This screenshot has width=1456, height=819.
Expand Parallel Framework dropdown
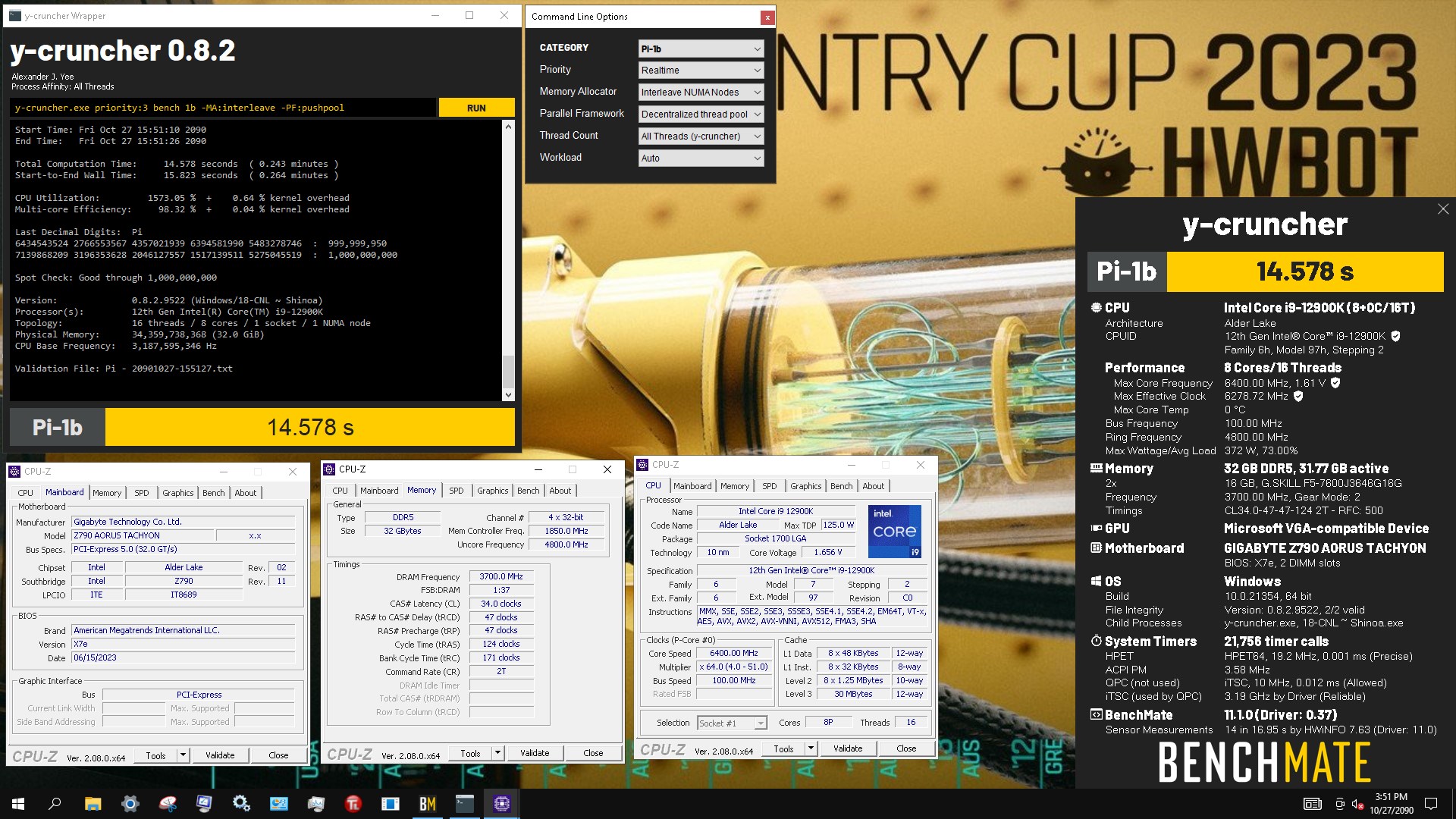(701, 115)
